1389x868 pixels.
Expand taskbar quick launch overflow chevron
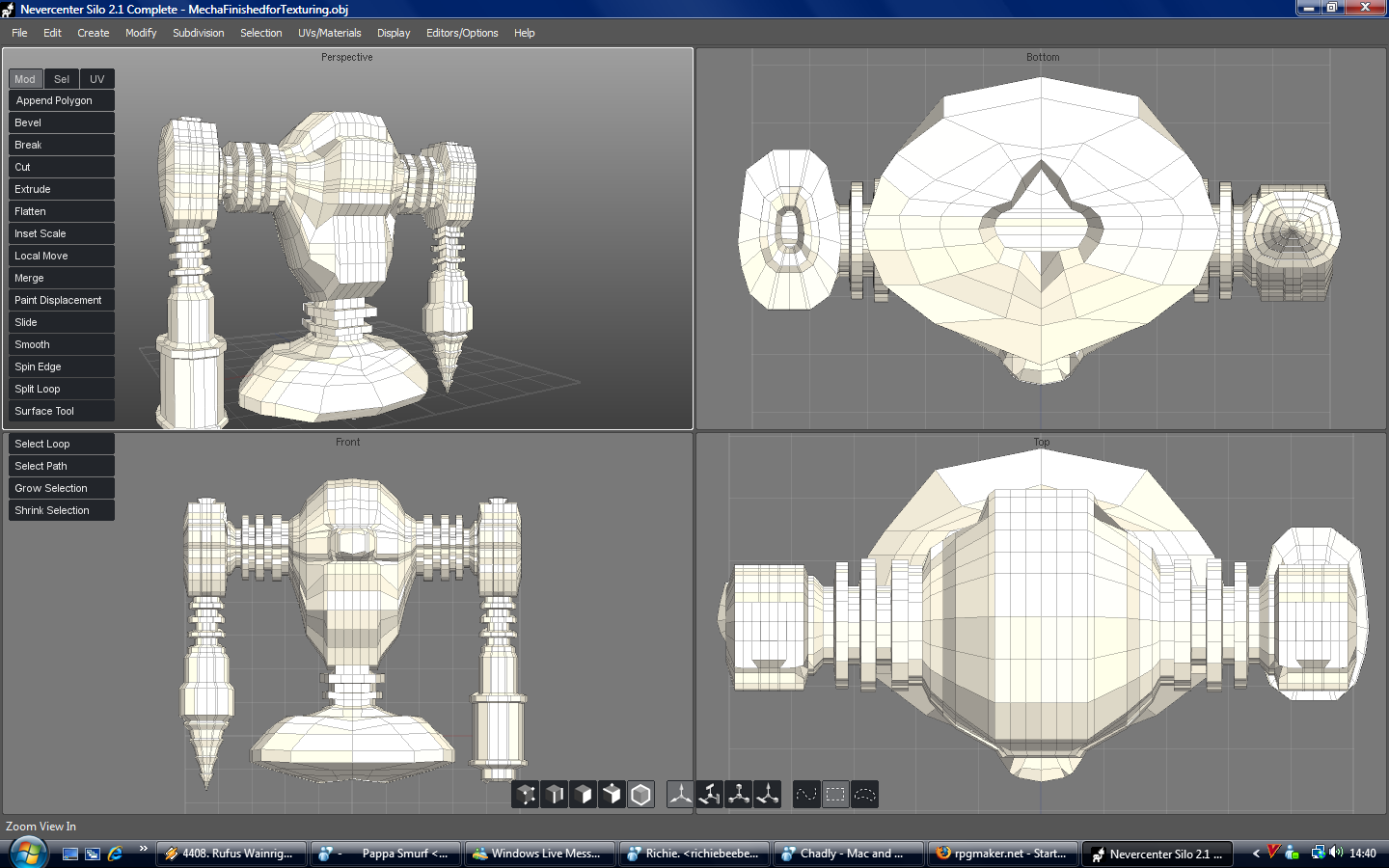(x=144, y=849)
